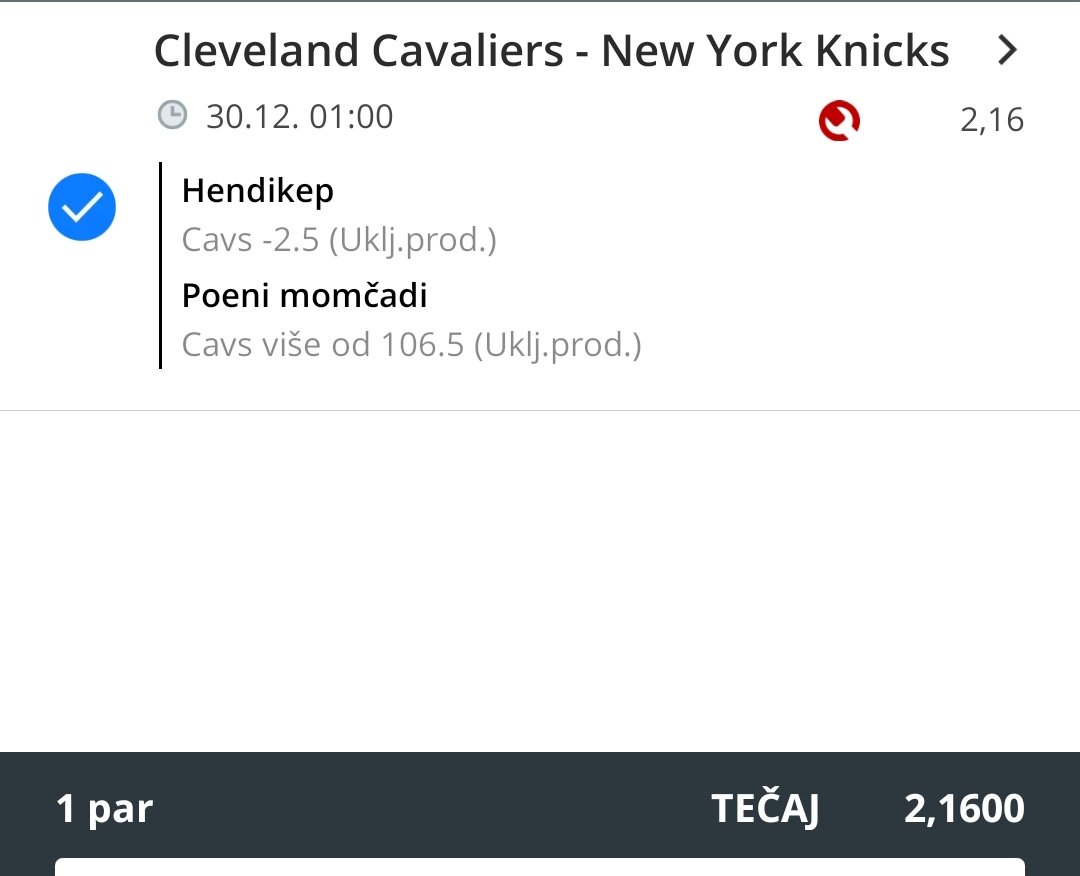Screen dimensions: 1080x876
Task: Open the Cleveland Cavaliers - New York Knicks title
Action: tap(551, 50)
